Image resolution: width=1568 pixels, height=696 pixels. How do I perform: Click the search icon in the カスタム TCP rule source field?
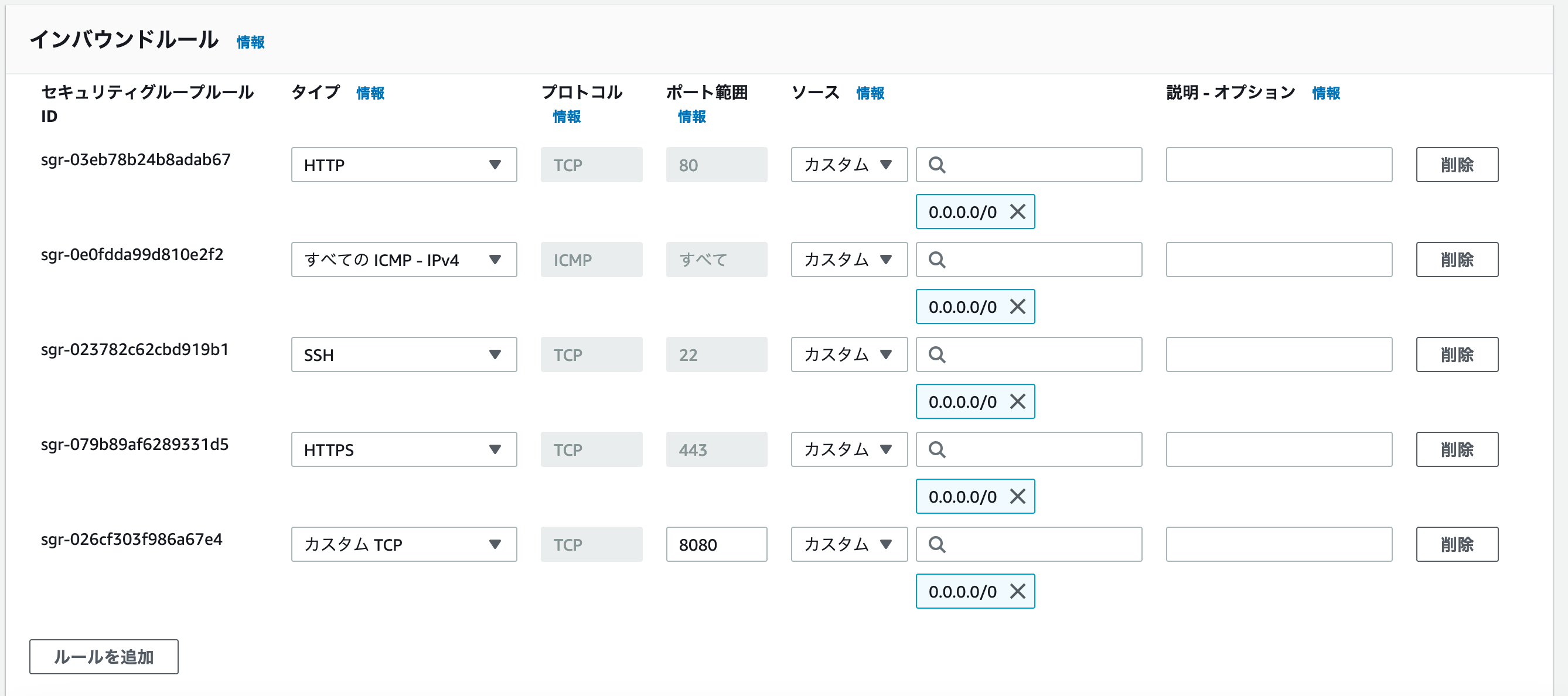click(938, 544)
